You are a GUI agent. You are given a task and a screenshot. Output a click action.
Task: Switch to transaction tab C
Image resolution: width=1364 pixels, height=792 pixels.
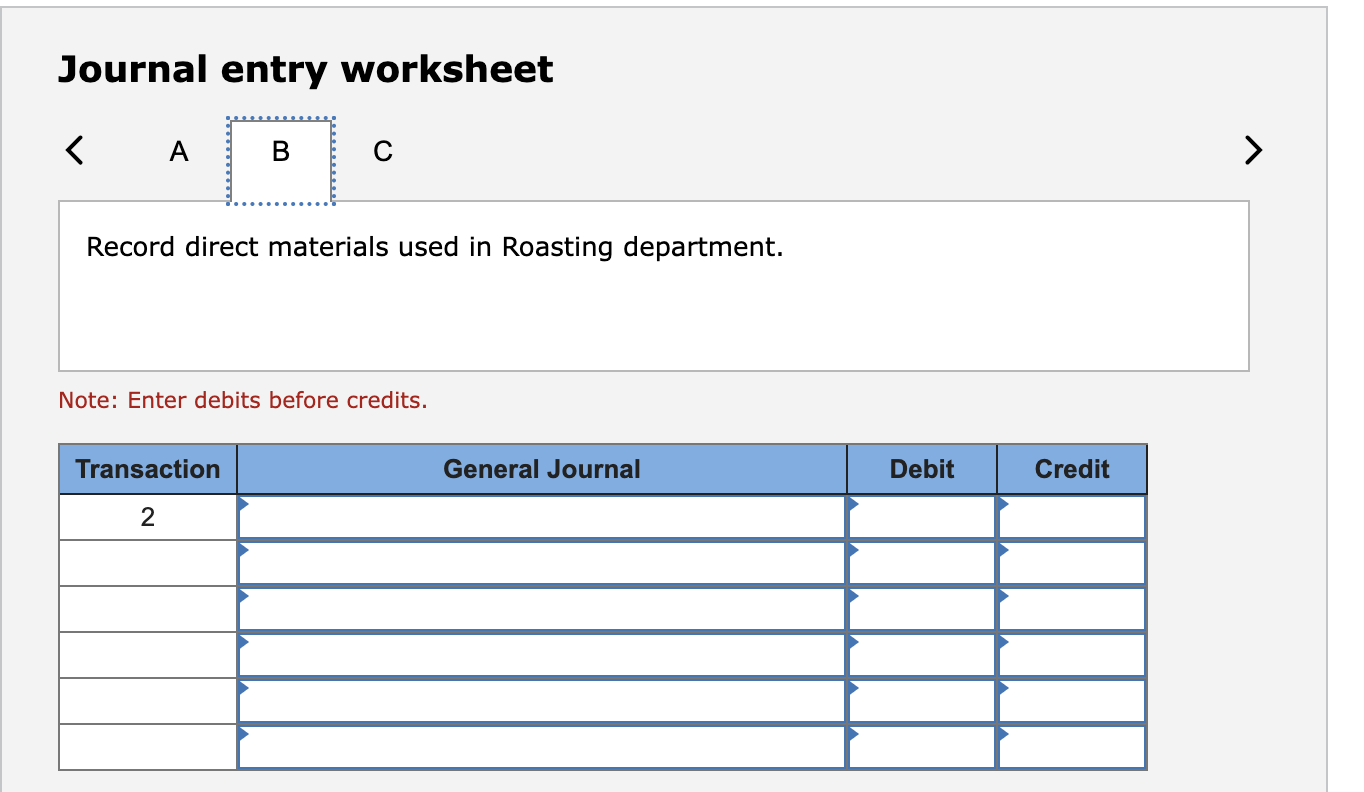point(381,151)
